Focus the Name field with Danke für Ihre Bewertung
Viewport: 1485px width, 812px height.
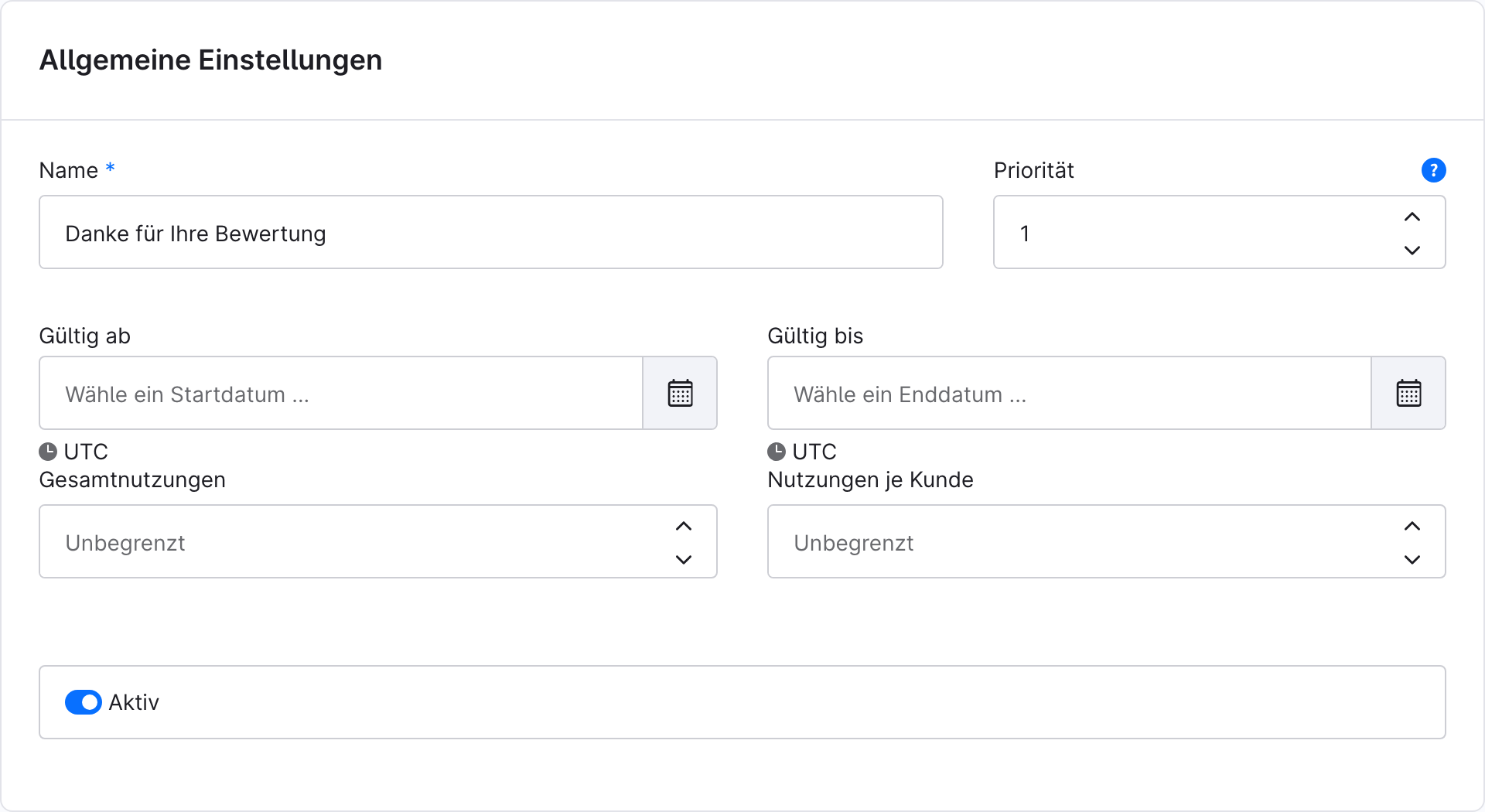[x=491, y=232]
